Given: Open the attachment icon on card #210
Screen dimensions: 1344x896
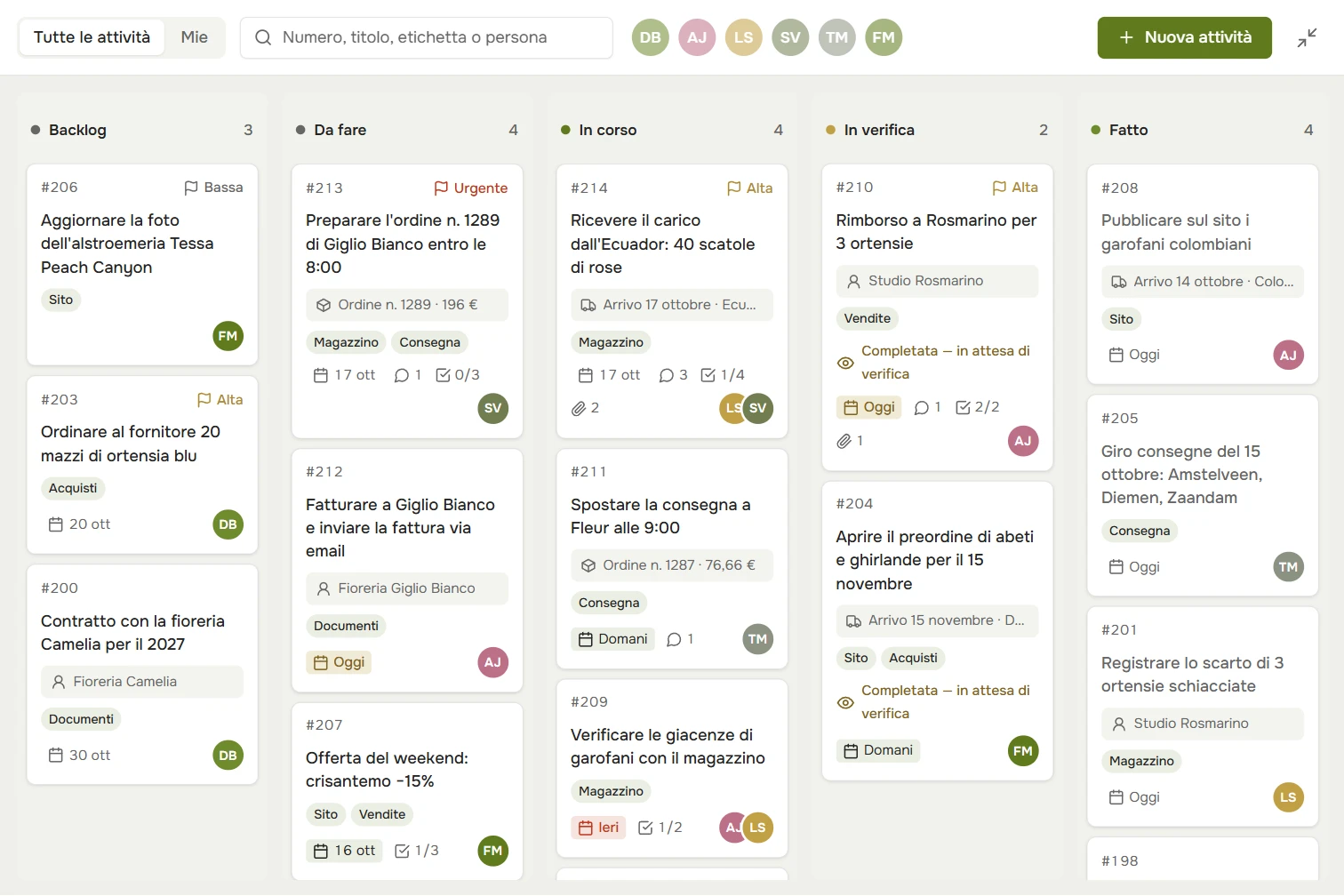Looking at the screenshot, I should [x=844, y=441].
